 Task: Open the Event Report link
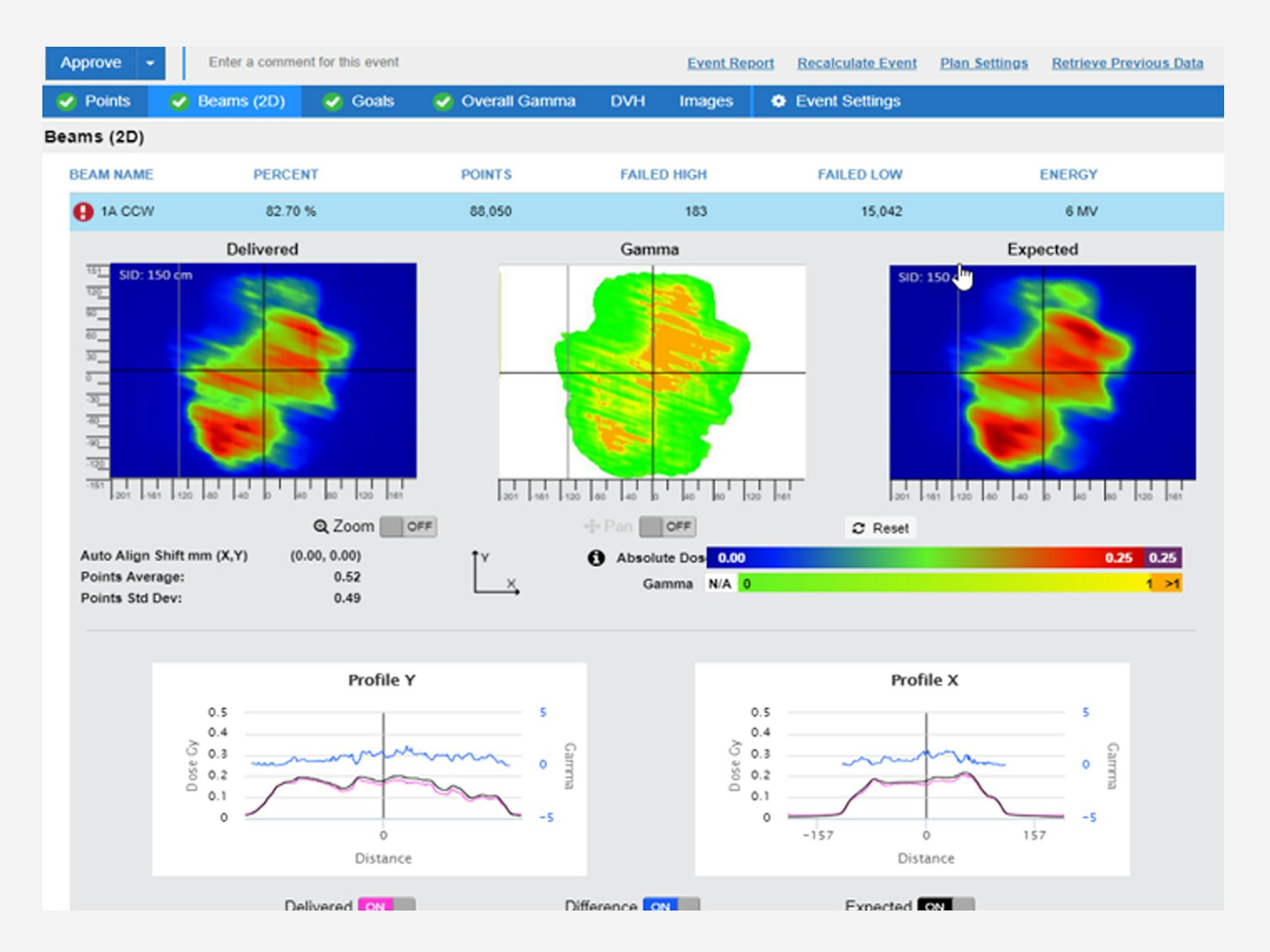[731, 63]
